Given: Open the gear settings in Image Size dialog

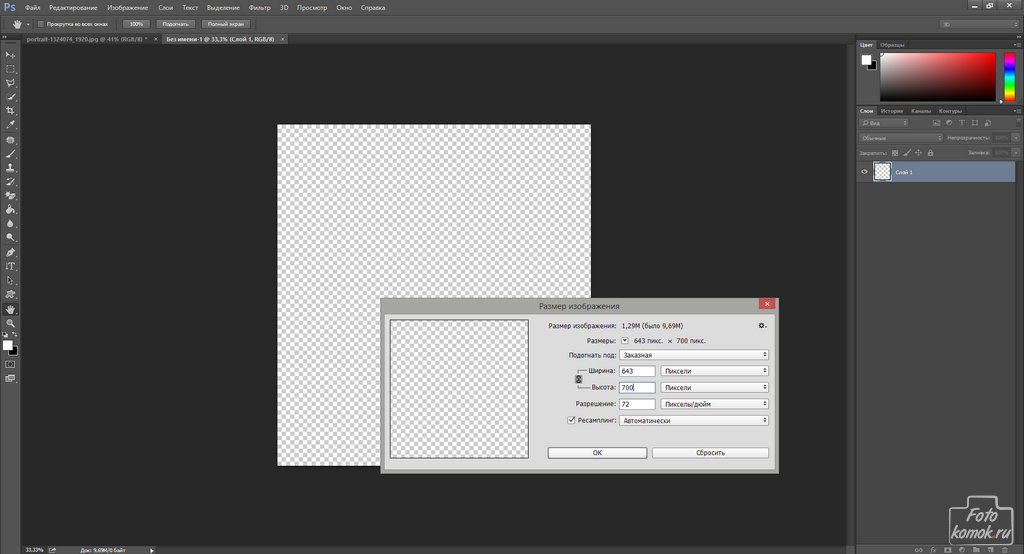Looking at the screenshot, I should click(x=762, y=325).
